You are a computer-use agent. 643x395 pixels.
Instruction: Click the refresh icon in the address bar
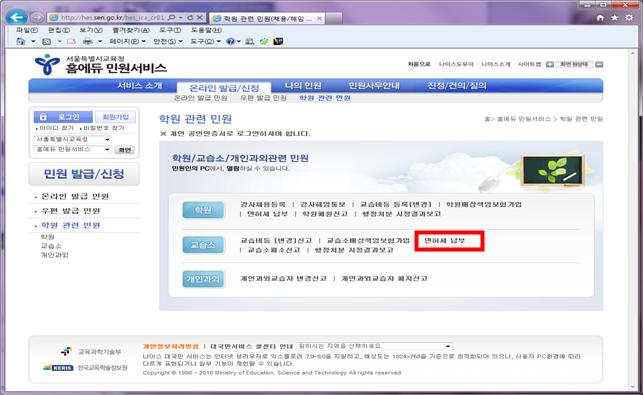click(x=190, y=18)
